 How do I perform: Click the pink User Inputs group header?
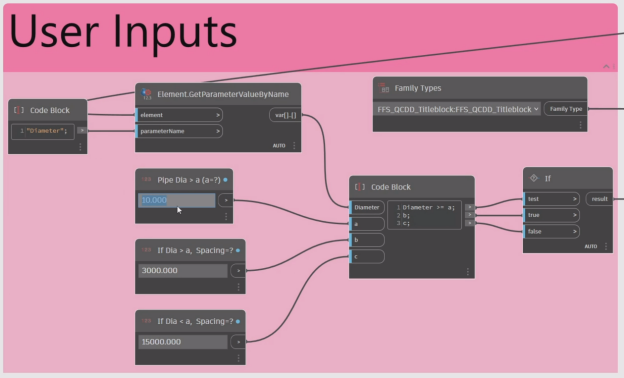tap(310, 38)
